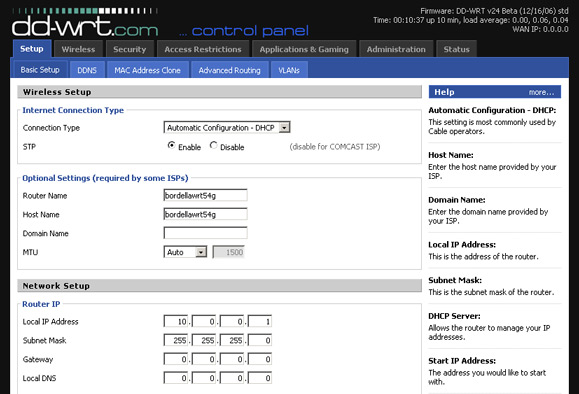
Task: Select the STP Enable radio button
Action: tap(171, 145)
